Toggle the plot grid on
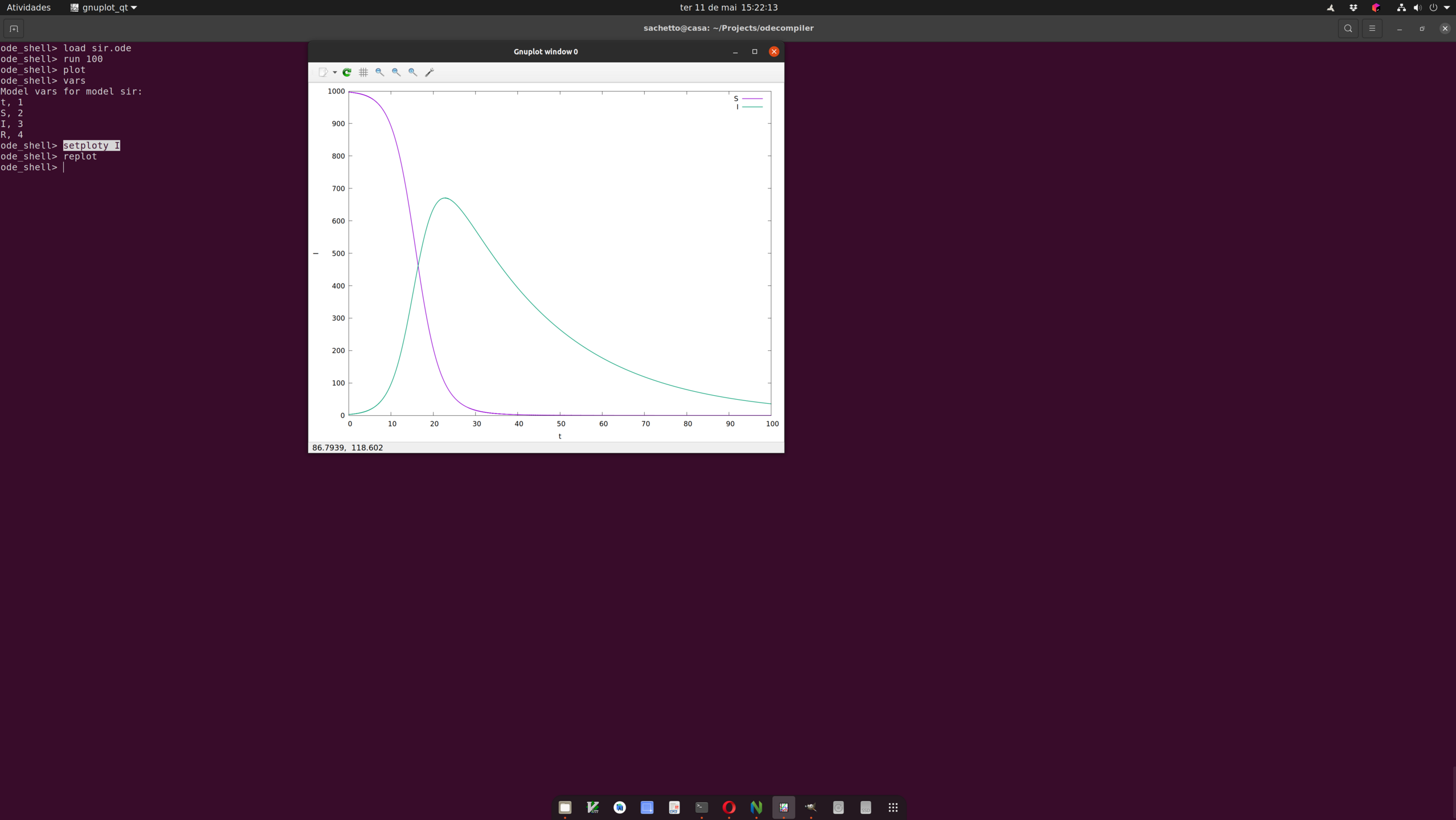 (x=363, y=72)
